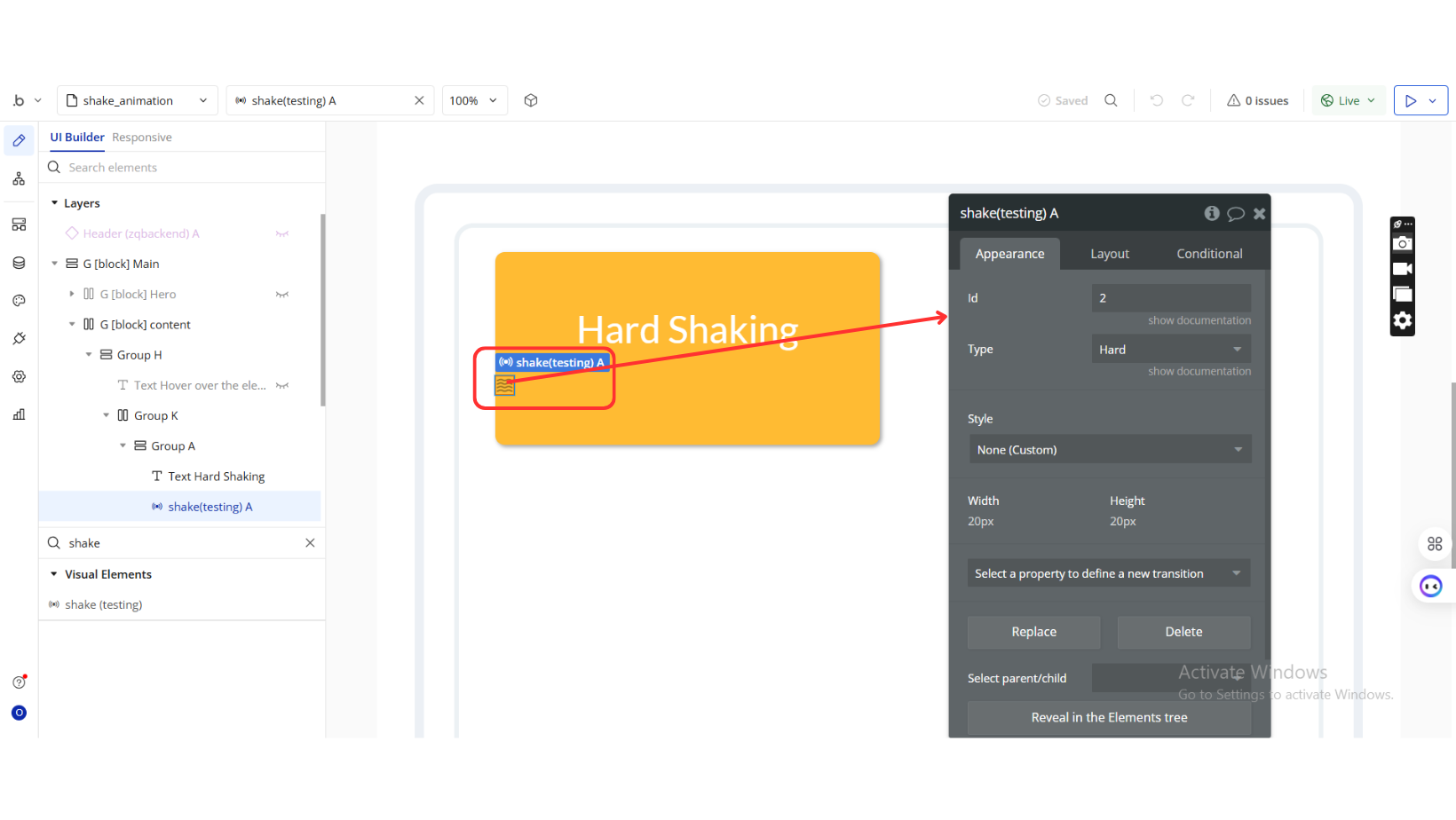Open the Plugins plug icon
The image size is (1456, 820).
19,338
